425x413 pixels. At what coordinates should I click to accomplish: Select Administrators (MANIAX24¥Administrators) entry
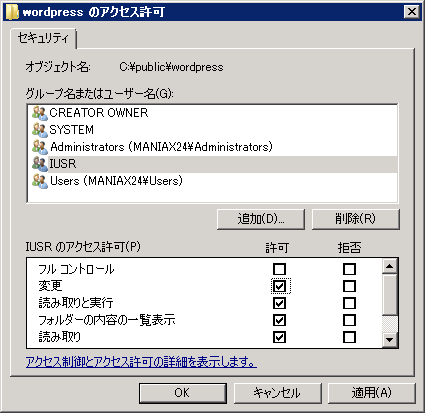click(212, 147)
